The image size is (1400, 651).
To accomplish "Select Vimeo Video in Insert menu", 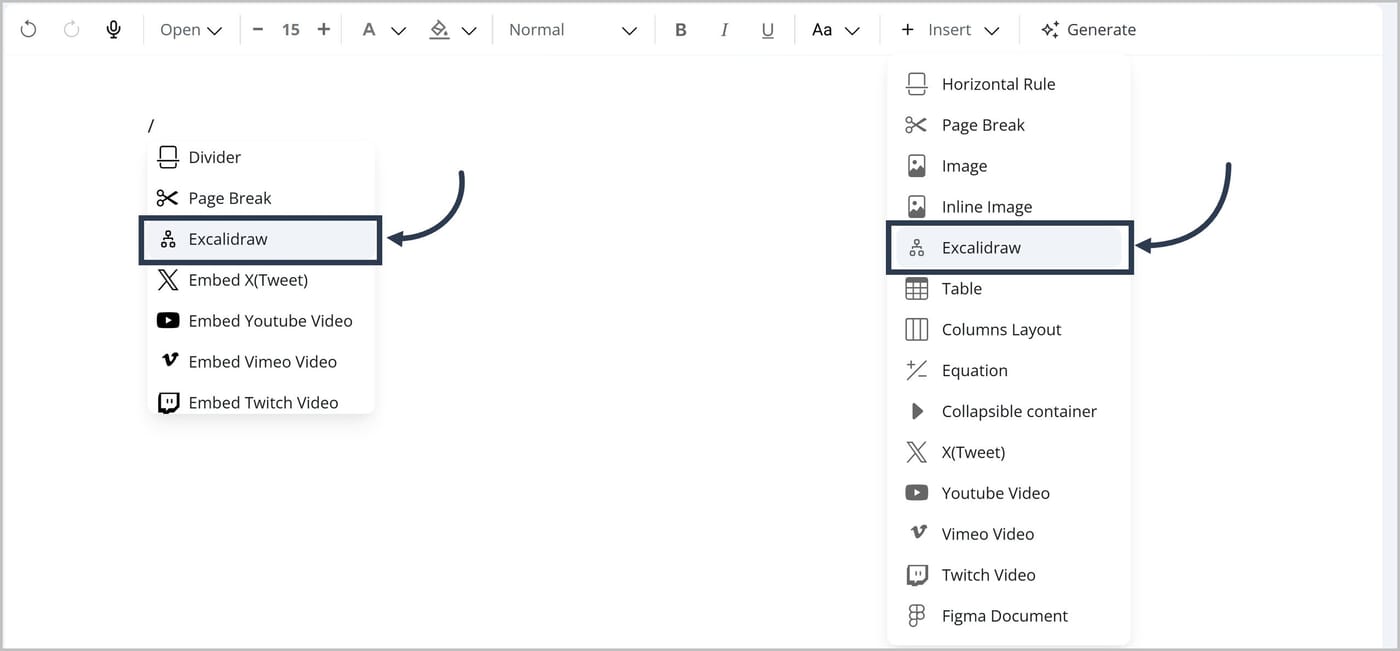I will [1009, 534].
